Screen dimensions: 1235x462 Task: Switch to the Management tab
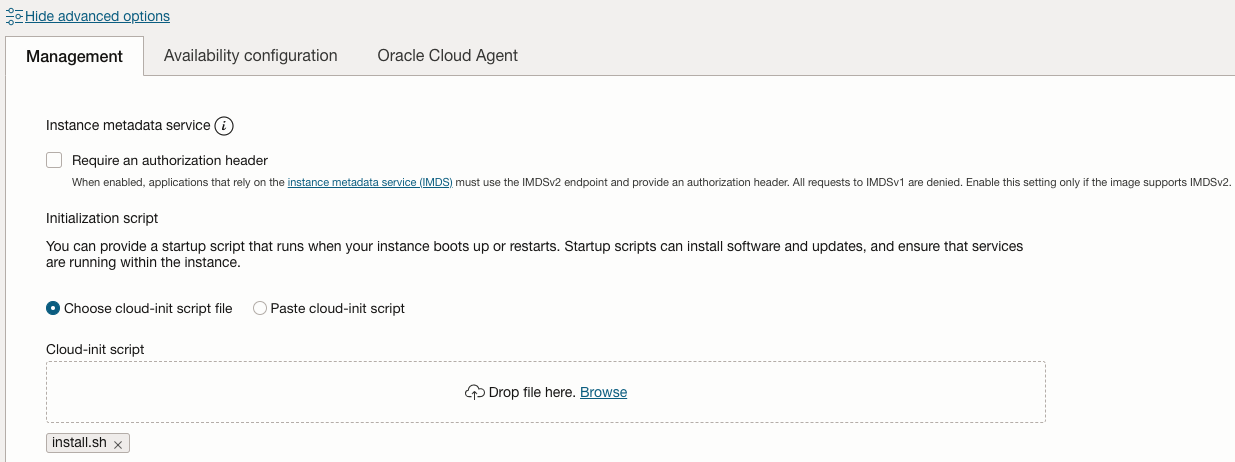coord(74,56)
